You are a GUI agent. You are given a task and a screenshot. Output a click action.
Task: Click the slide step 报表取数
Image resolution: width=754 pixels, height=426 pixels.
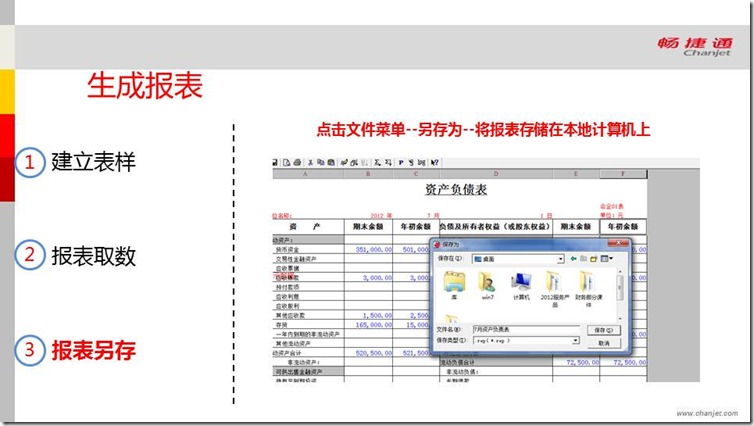point(93,256)
